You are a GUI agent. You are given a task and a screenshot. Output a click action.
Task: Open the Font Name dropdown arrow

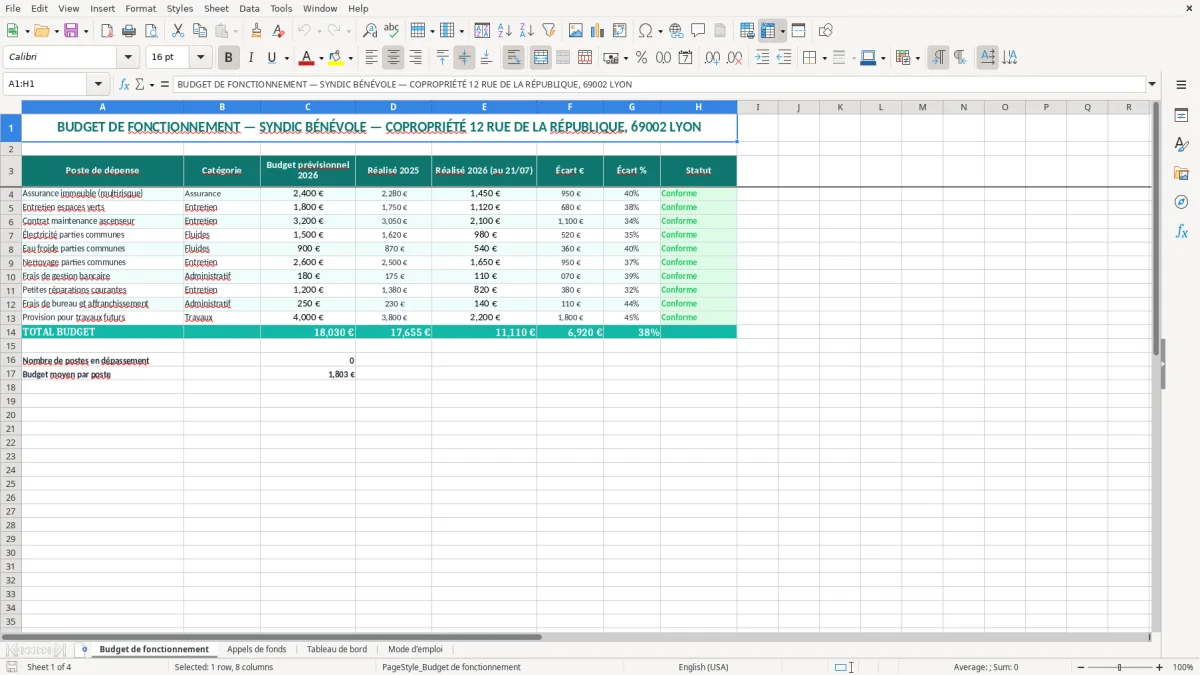[x=128, y=58]
